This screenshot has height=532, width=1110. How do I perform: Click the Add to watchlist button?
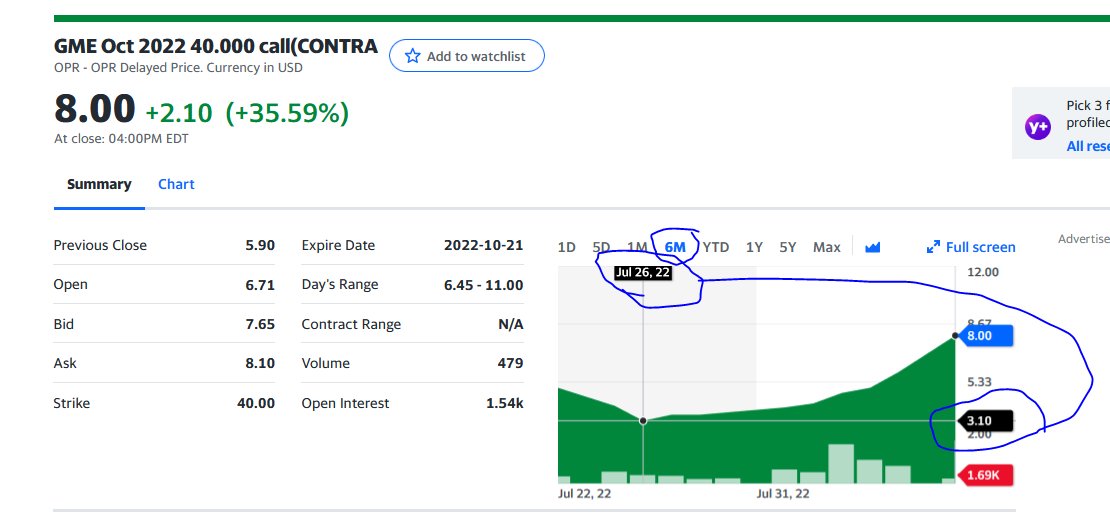tap(467, 56)
